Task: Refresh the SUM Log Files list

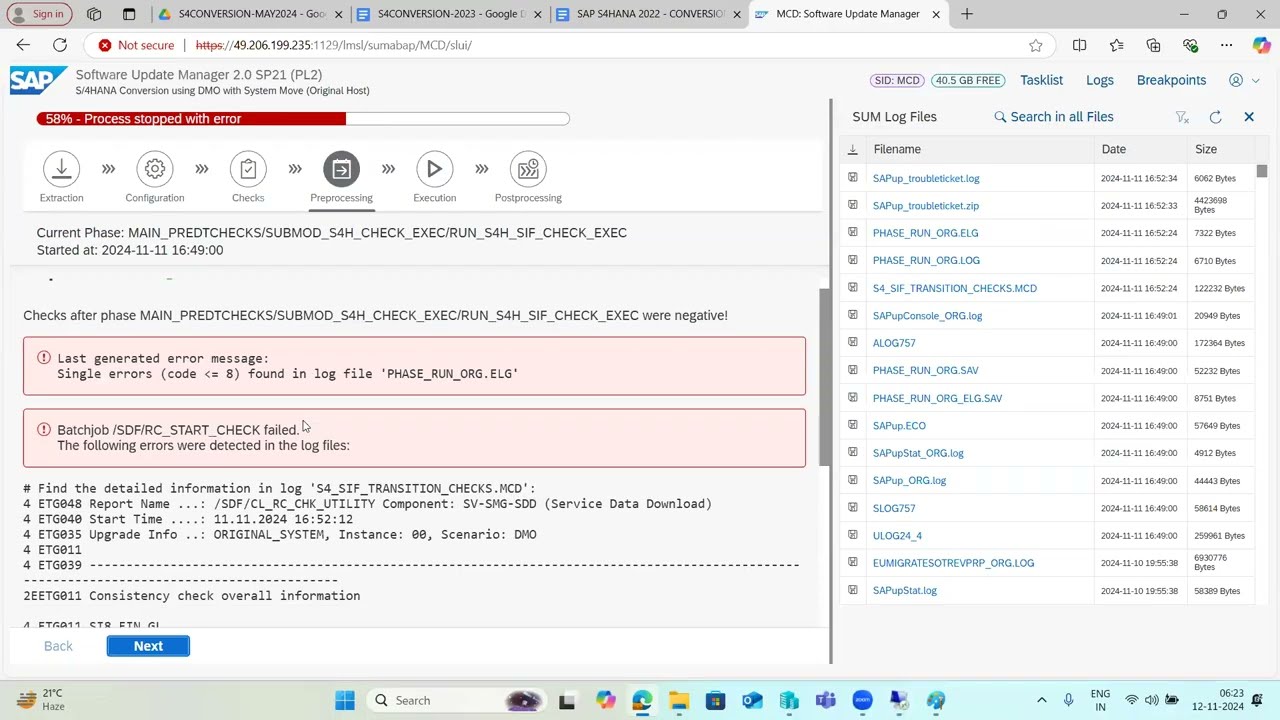Action: tap(1215, 117)
